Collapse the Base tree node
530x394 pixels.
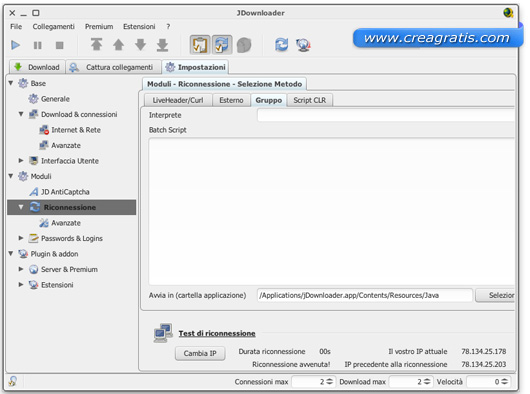point(11,83)
